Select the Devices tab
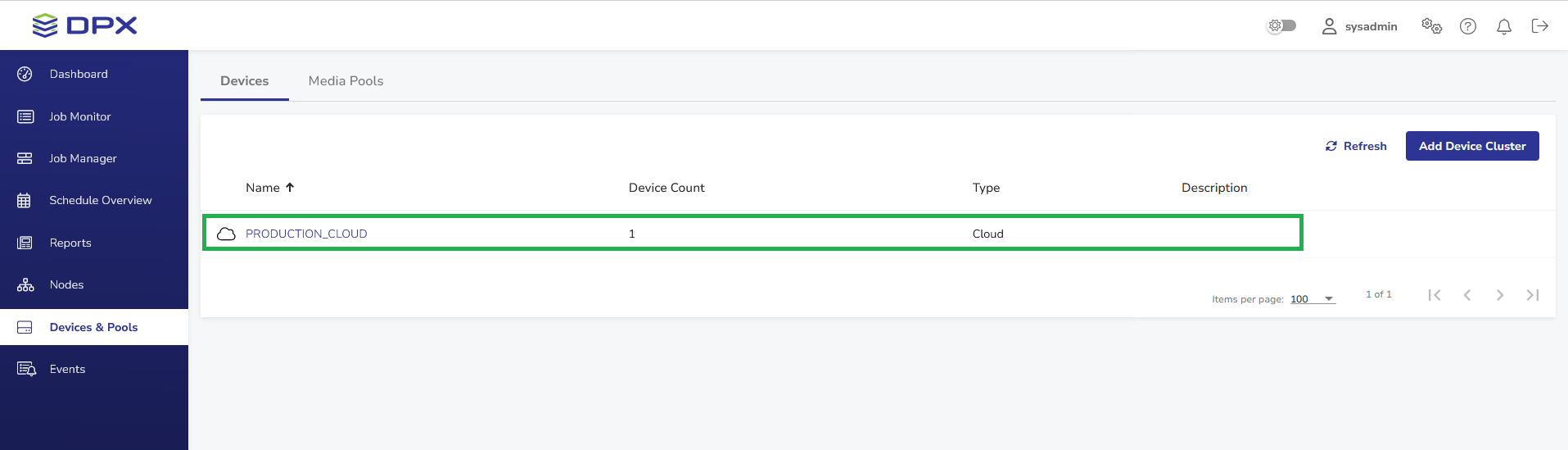Image resolution: width=1568 pixels, height=450 pixels. click(244, 81)
